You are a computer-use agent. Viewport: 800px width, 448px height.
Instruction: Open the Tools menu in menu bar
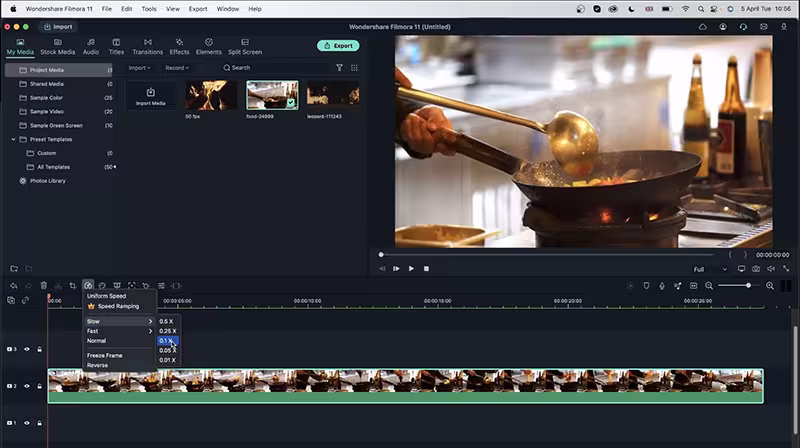pos(149,9)
